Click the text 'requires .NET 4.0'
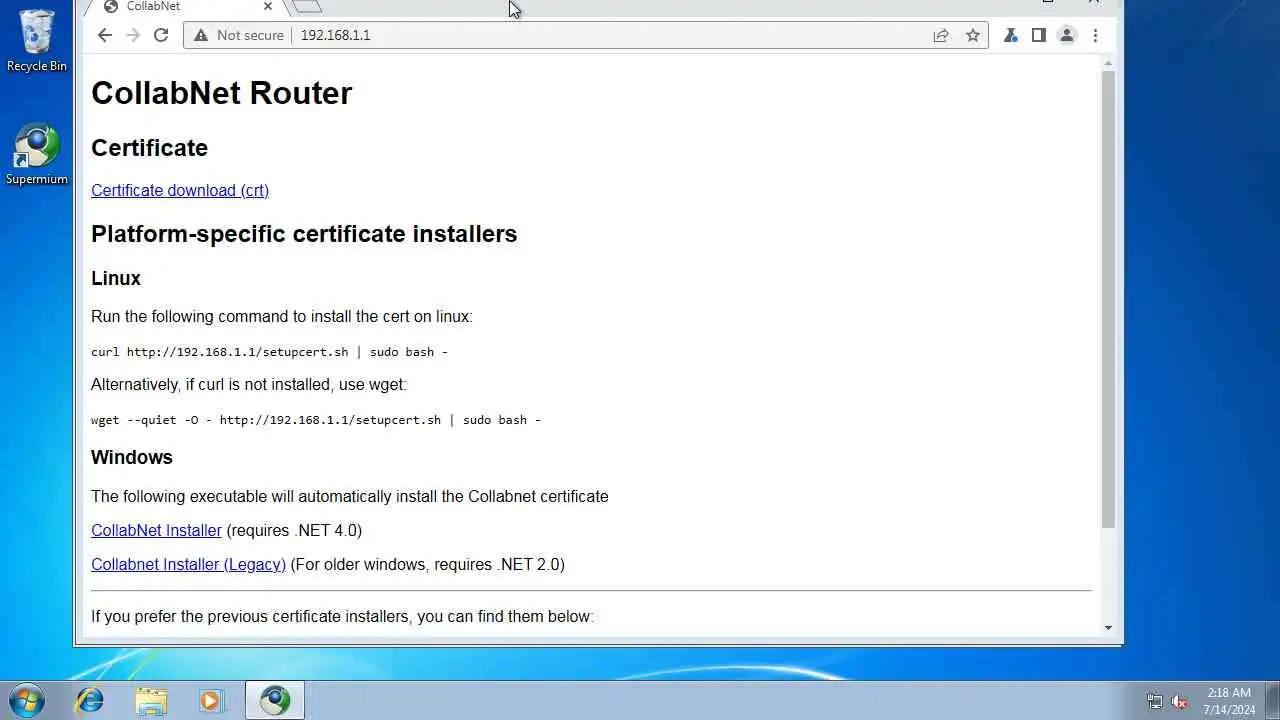 click(294, 530)
